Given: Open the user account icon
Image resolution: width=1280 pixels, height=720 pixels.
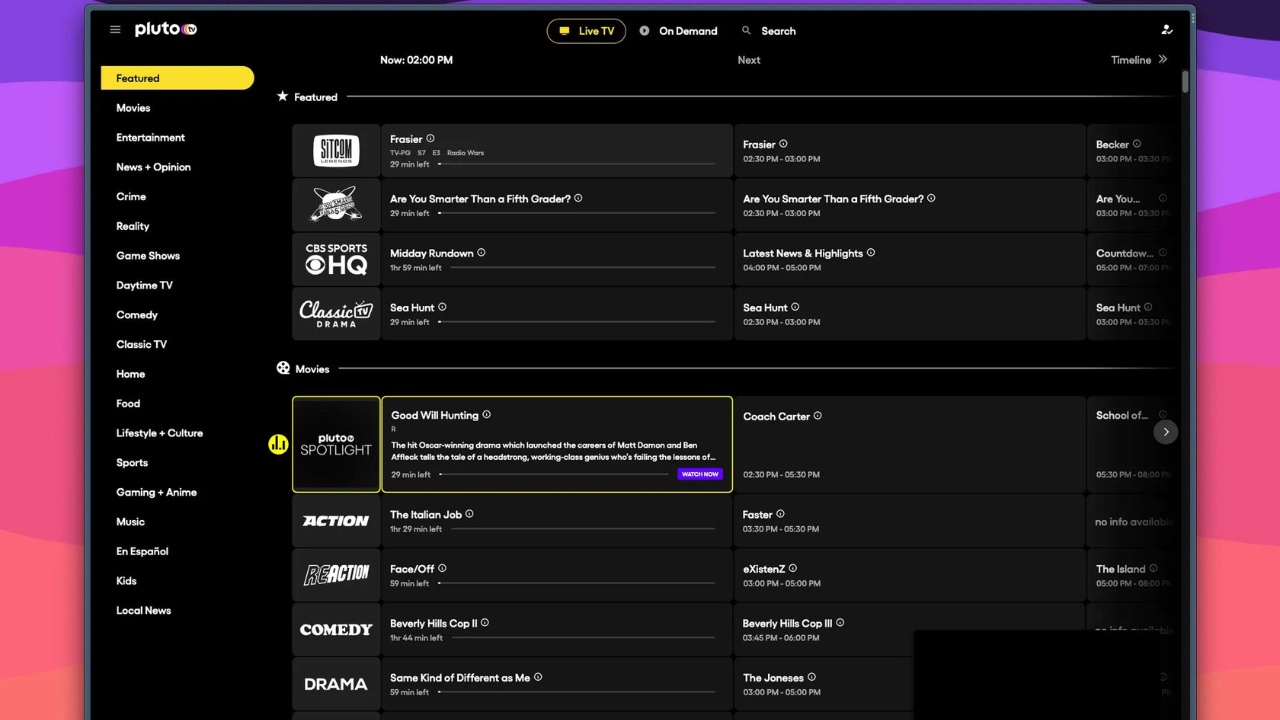Looking at the screenshot, I should (1166, 30).
